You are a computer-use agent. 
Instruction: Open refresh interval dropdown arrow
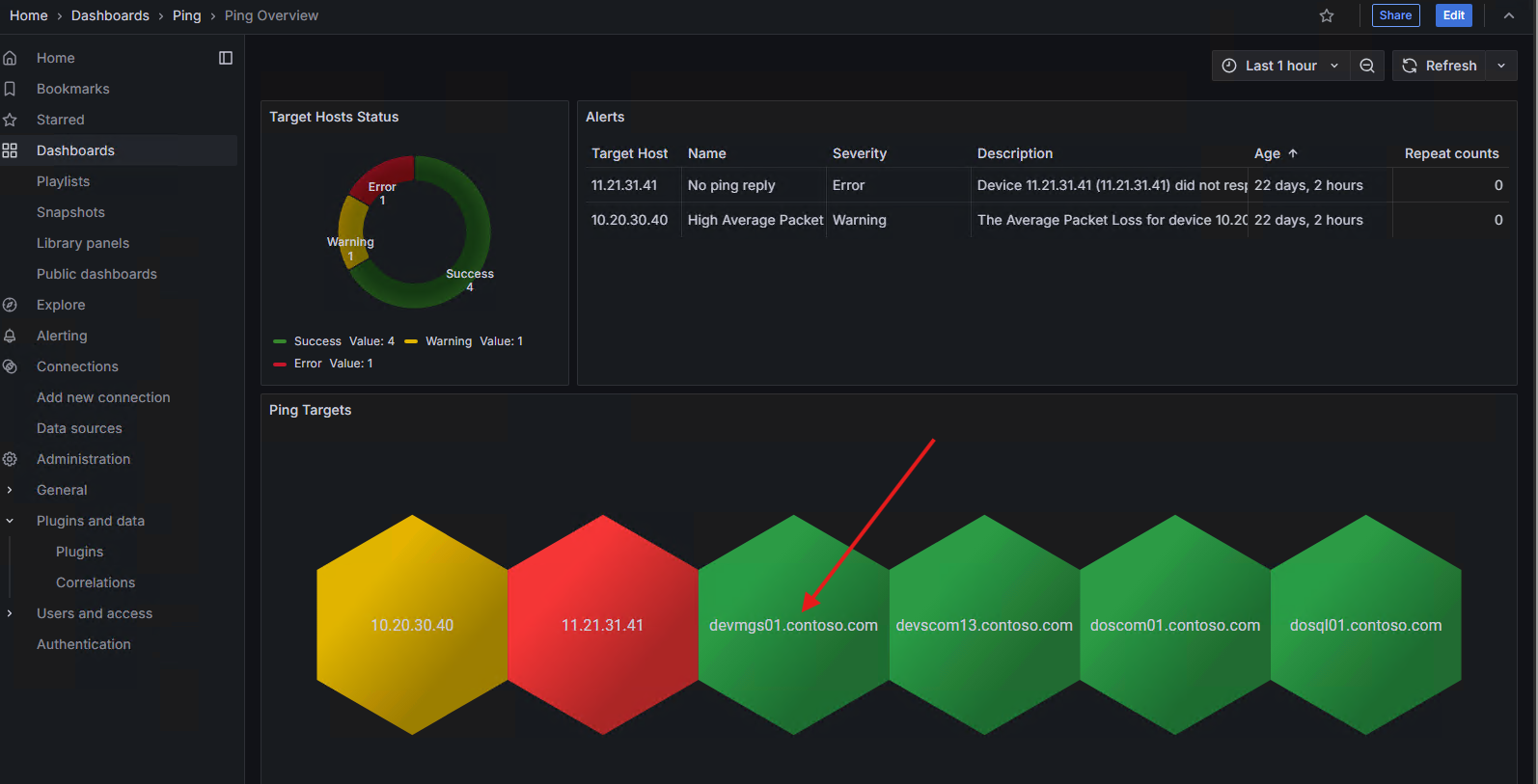click(x=1501, y=66)
